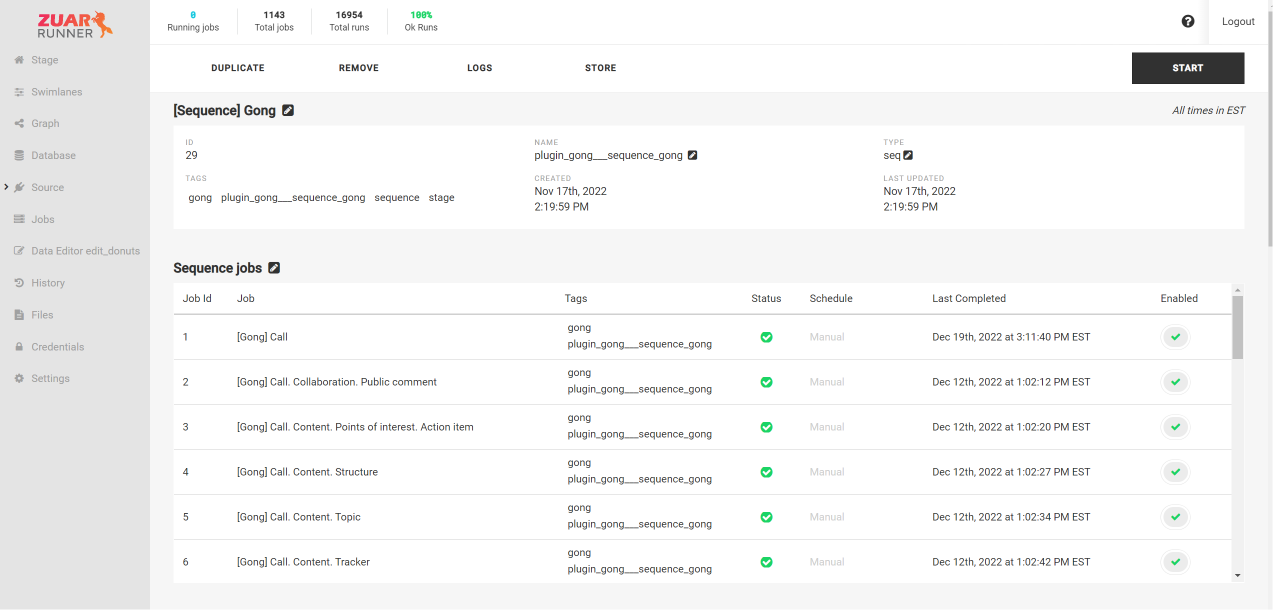The image size is (1273, 610).
Task: Toggle Enabled for Call. Content. Topic
Action: [1176, 517]
